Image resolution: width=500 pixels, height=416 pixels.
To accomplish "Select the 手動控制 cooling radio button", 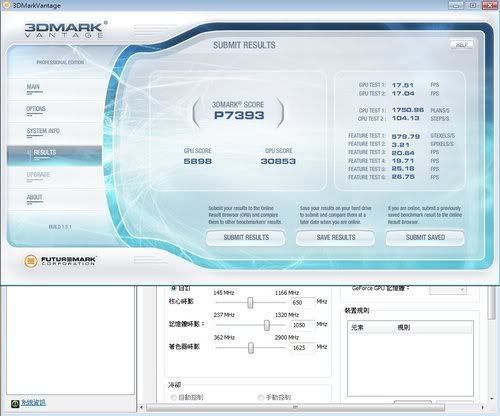I will click(x=261, y=397).
